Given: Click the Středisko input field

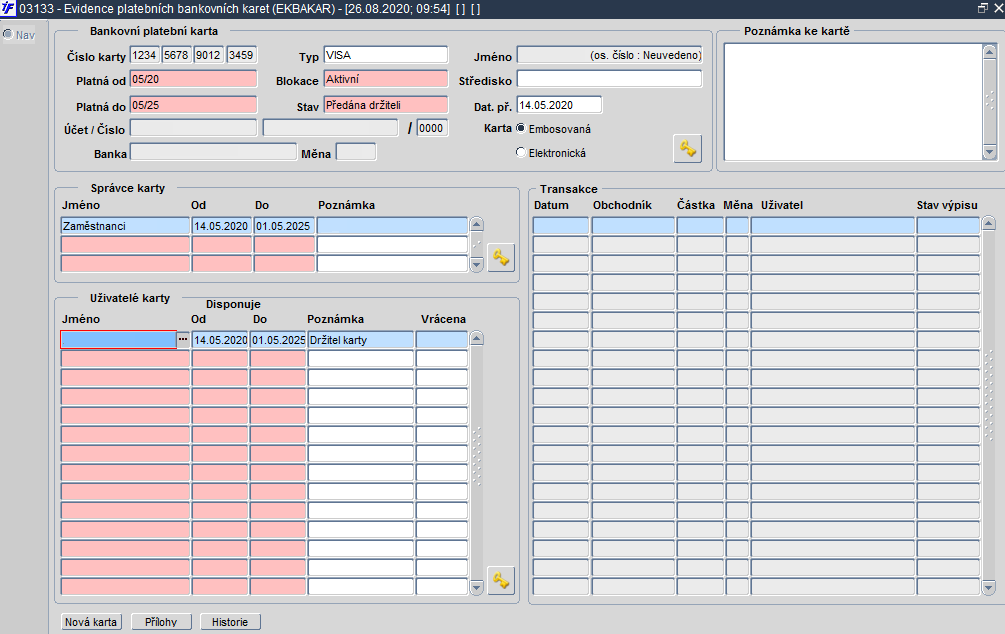Looking at the screenshot, I should pyautogui.click(x=610, y=79).
